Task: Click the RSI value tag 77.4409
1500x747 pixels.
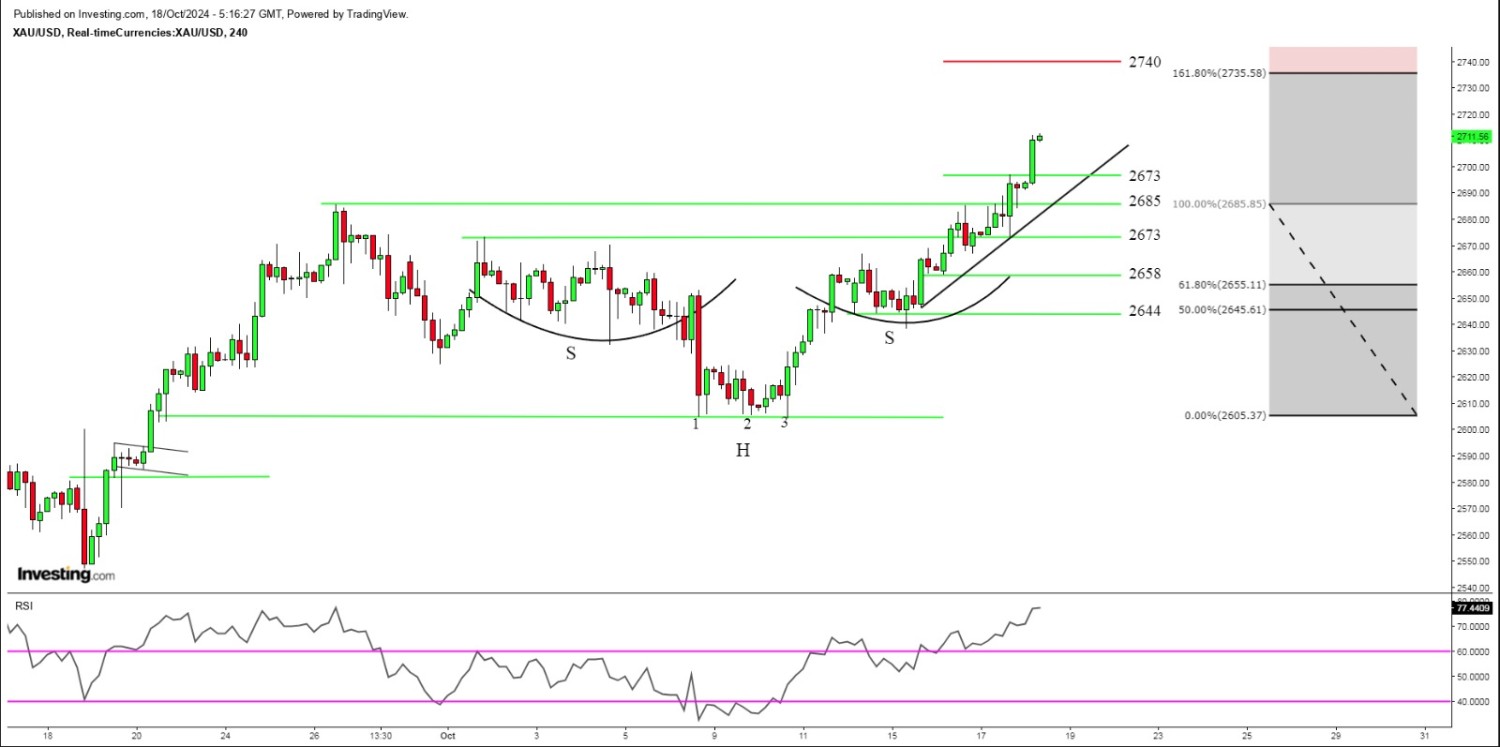Action: tap(1472, 607)
